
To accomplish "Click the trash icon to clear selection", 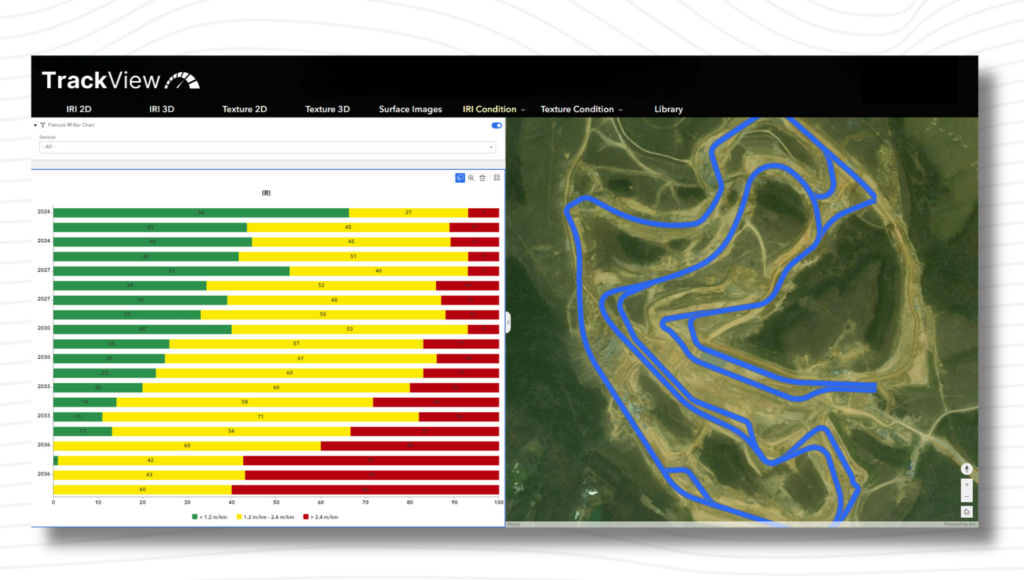I will coord(483,177).
